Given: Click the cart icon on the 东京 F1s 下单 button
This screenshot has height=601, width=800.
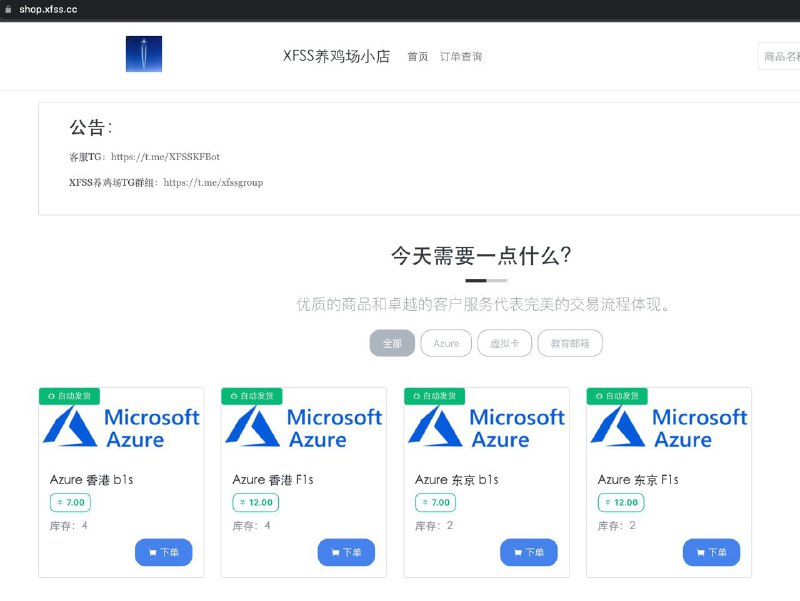Looking at the screenshot, I should pyautogui.click(x=700, y=552).
